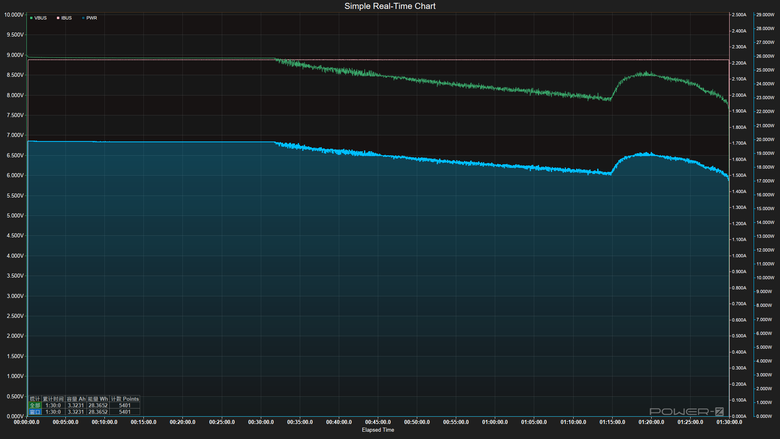The height and width of the screenshot is (439, 780).
Task: Click the green VBUS legend color marker
Action: (31, 18)
